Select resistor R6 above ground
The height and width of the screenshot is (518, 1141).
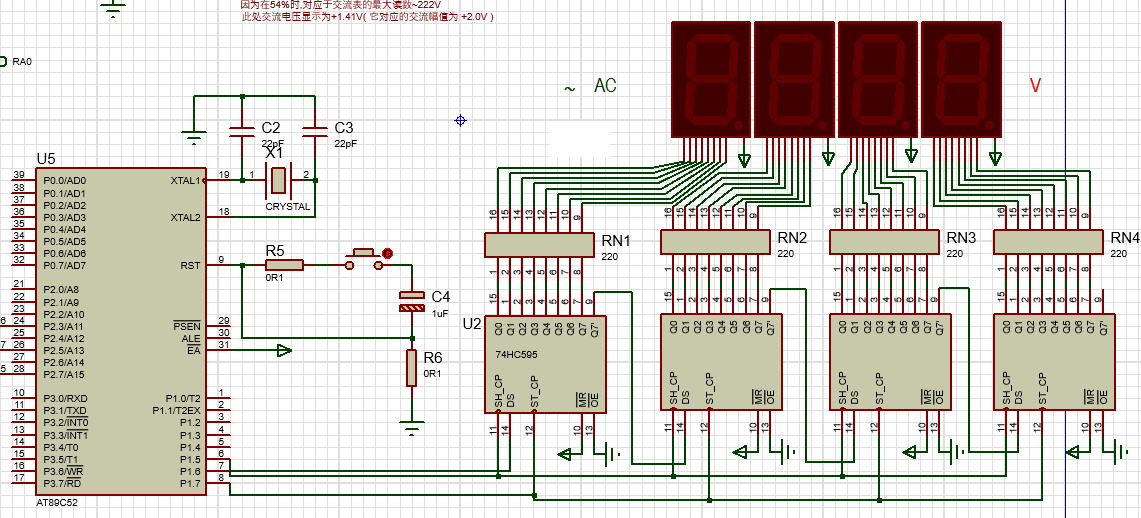[x=411, y=368]
